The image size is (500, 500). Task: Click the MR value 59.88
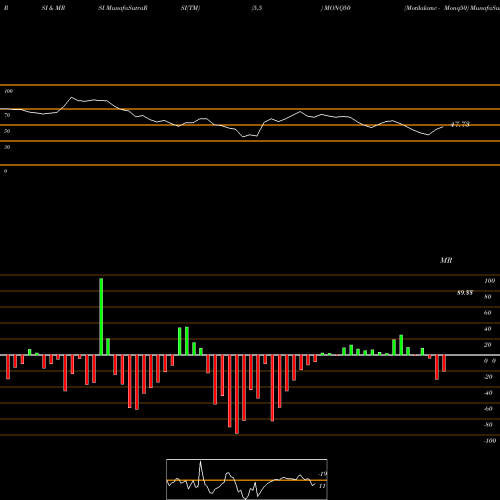click(x=465, y=293)
